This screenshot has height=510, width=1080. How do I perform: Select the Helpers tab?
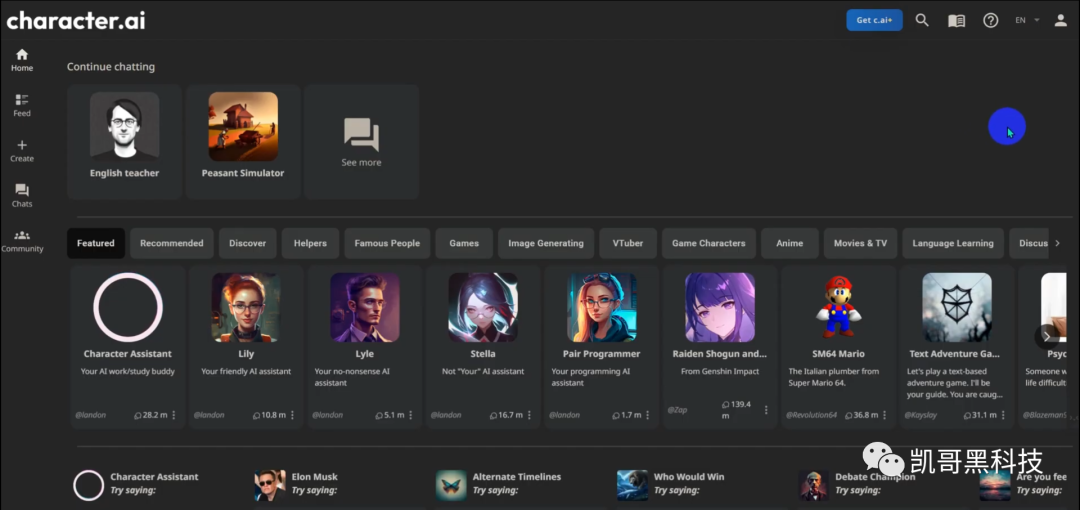(310, 243)
